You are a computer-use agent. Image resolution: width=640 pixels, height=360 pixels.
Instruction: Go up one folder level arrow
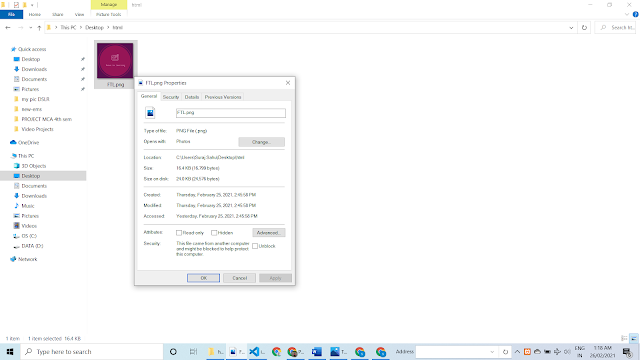[39, 28]
